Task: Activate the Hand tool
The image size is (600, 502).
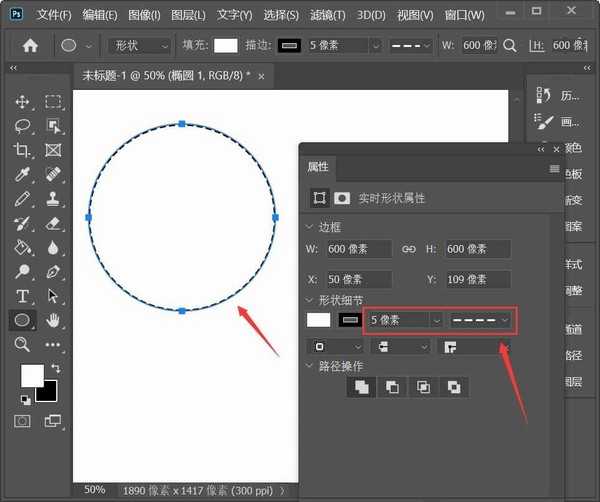Action: pos(53,320)
